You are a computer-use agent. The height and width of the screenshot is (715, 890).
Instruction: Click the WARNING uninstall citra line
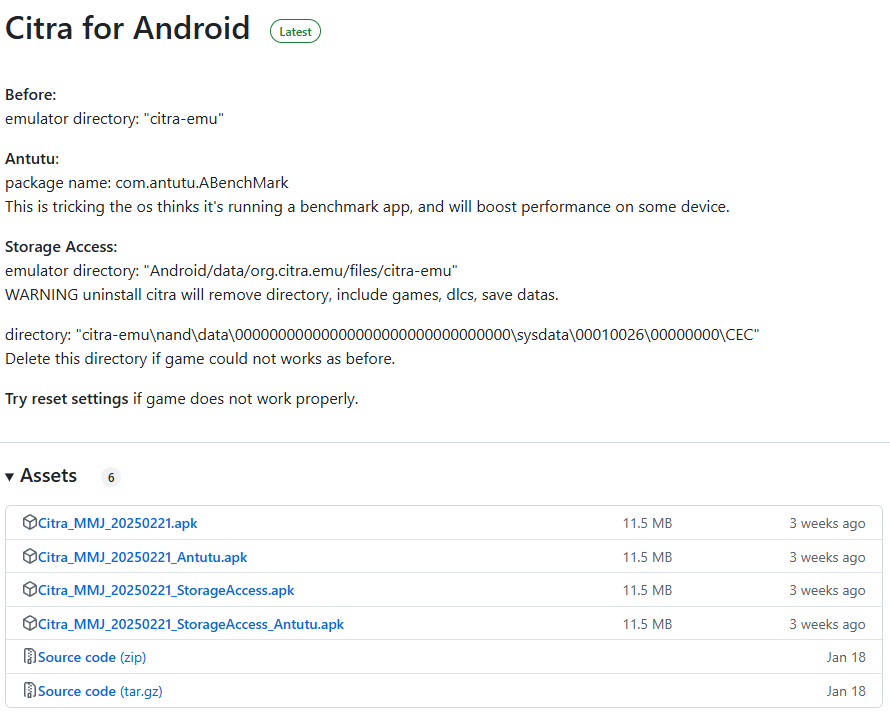click(282, 295)
